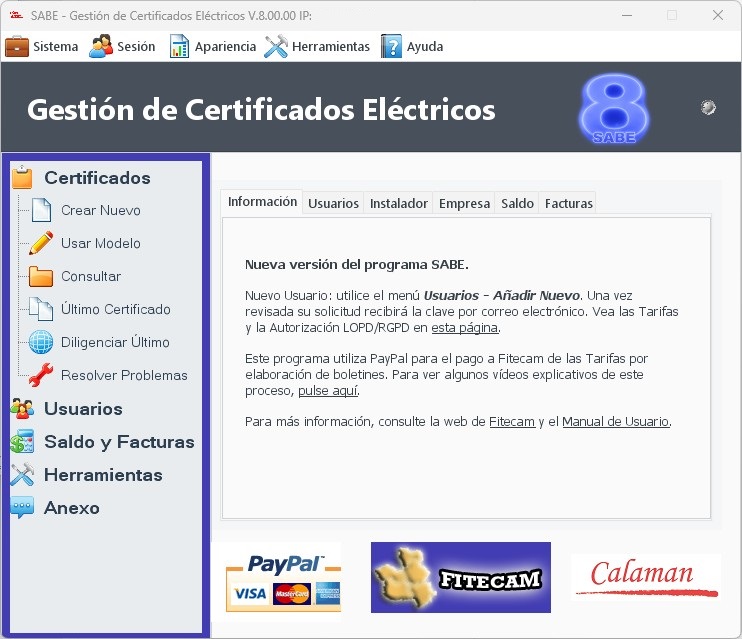Open the 'esta página' link
This screenshot has height=639, width=742.
click(464, 328)
